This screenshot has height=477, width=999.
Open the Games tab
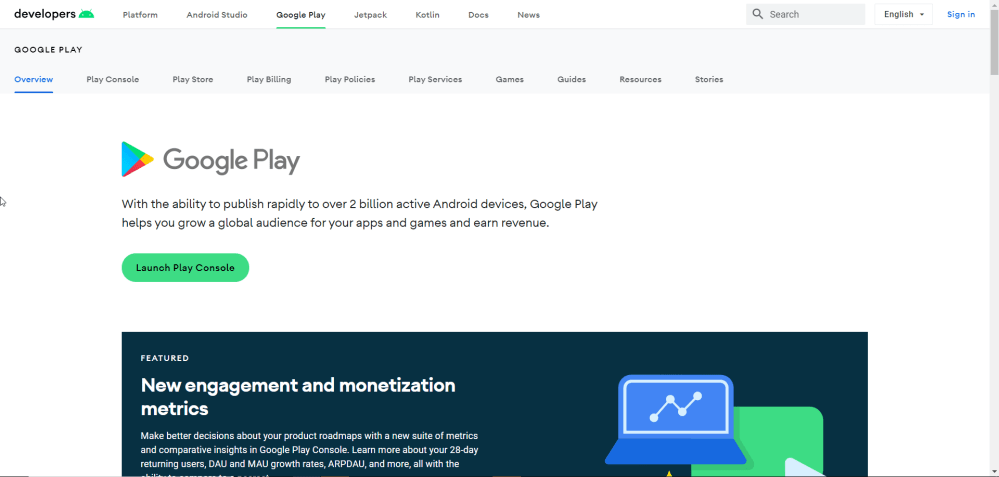(509, 79)
